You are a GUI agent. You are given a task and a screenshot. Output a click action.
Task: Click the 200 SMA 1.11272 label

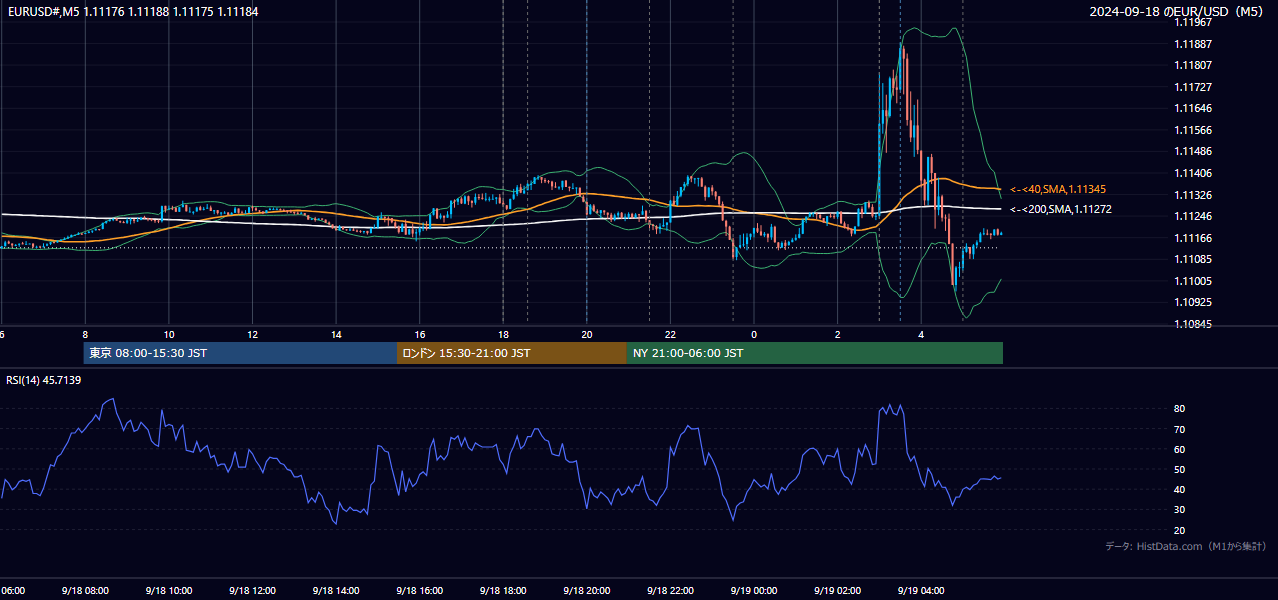click(1061, 210)
